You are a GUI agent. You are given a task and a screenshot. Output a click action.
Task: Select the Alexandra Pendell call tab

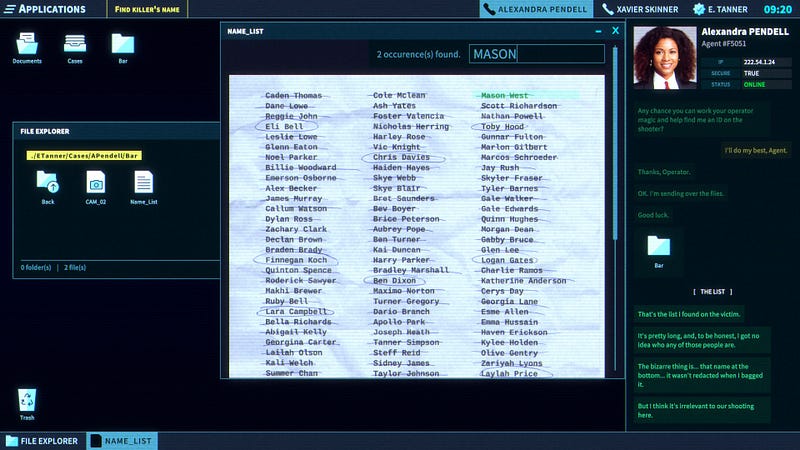[536, 9]
